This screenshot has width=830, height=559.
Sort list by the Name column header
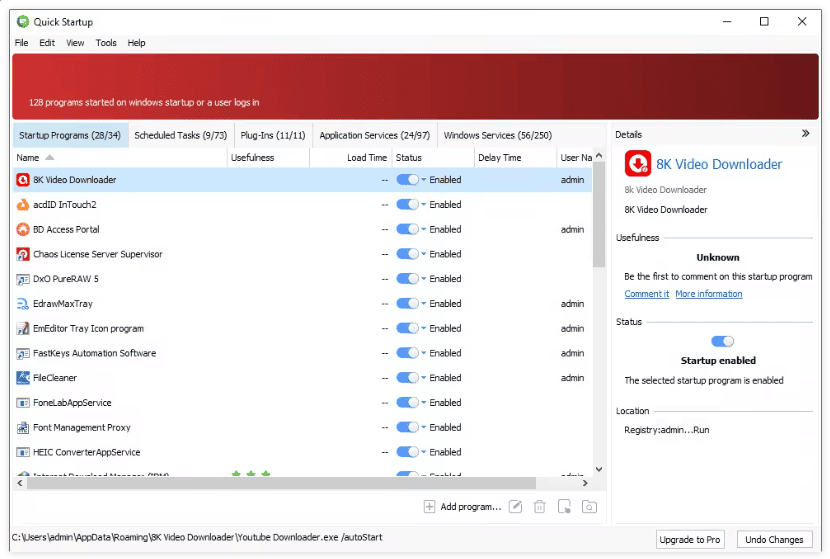pyautogui.click(x=120, y=158)
